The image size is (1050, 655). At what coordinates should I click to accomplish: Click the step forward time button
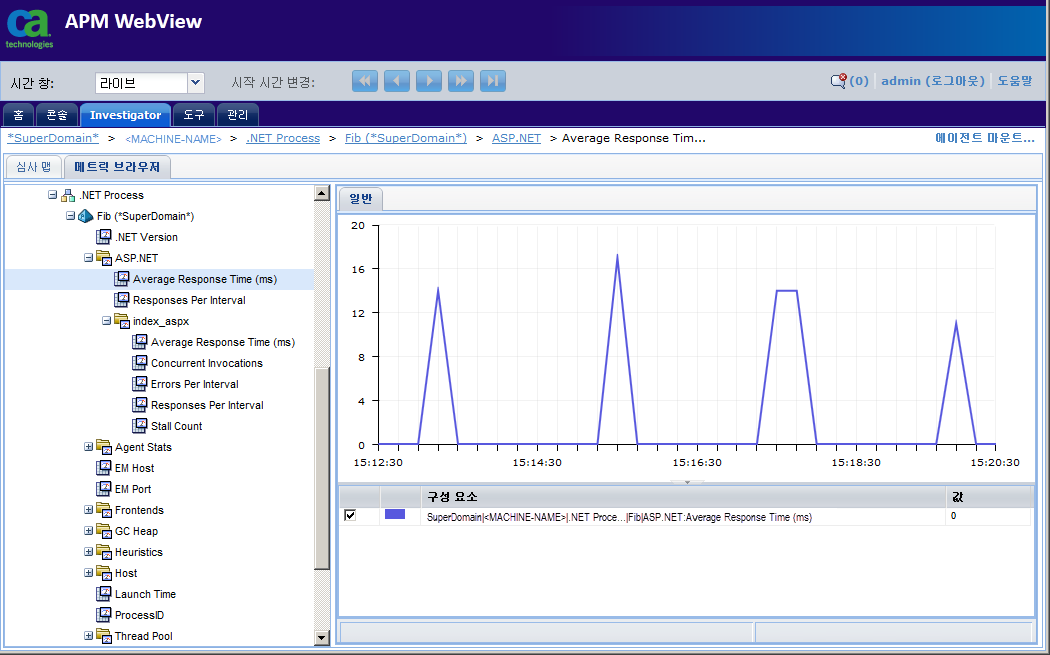[429, 81]
